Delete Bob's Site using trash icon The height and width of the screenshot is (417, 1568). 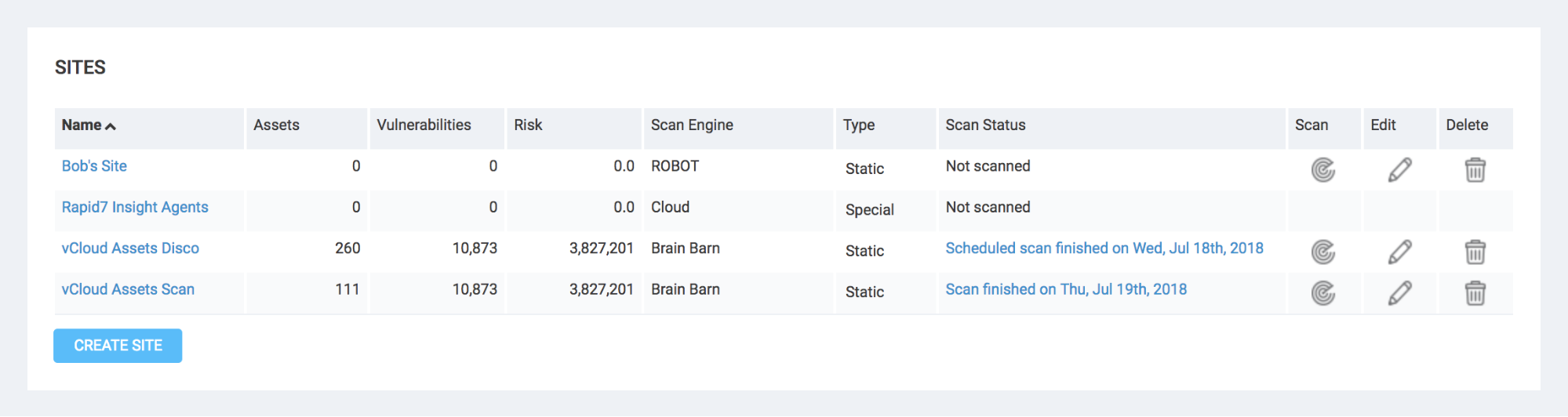click(1475, 170)
